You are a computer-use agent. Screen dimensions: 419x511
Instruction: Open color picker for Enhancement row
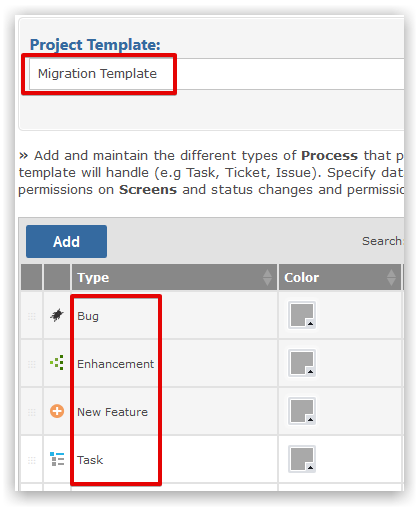302,363
